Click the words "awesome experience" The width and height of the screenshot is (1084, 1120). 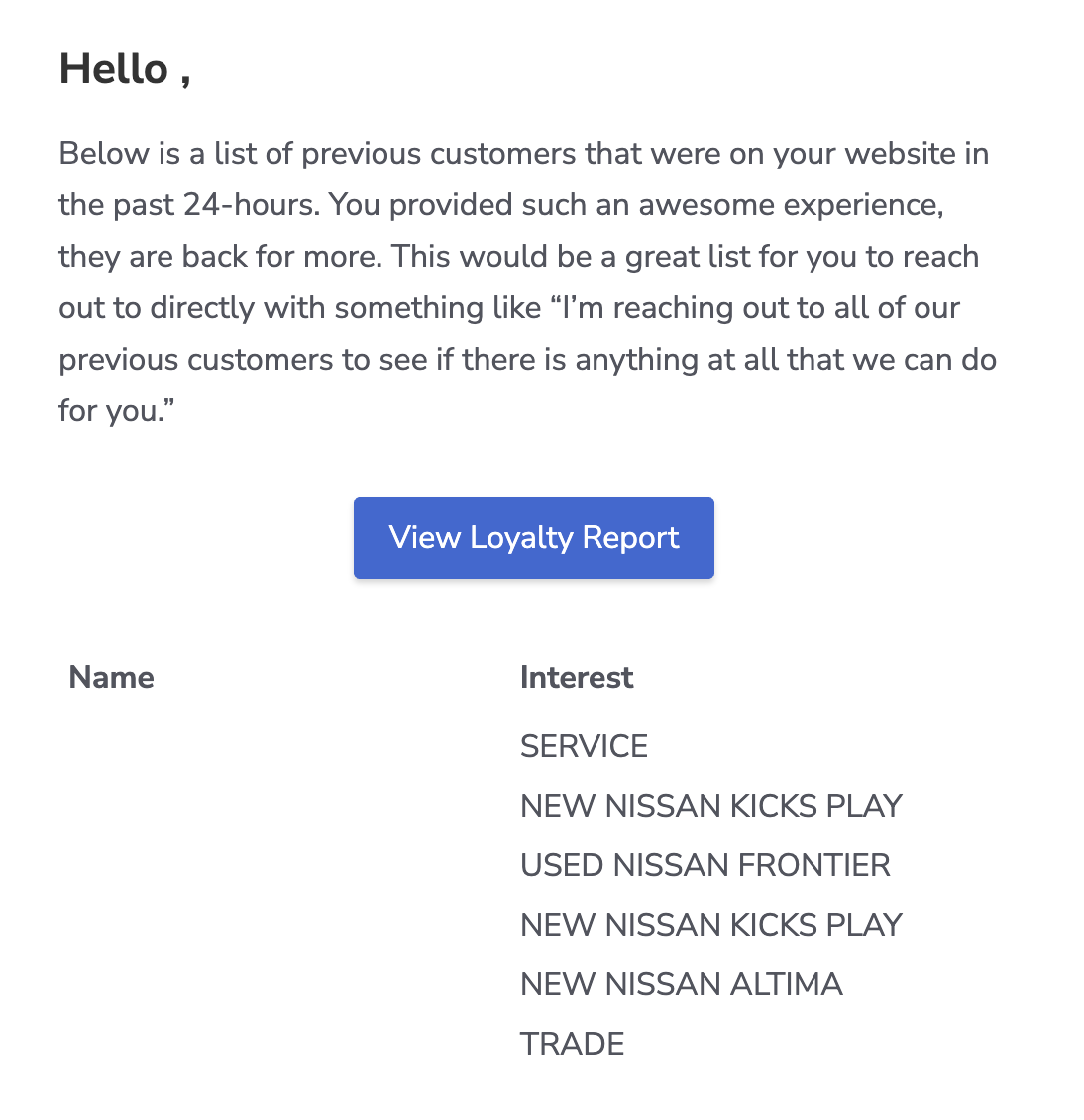(790, 205)
